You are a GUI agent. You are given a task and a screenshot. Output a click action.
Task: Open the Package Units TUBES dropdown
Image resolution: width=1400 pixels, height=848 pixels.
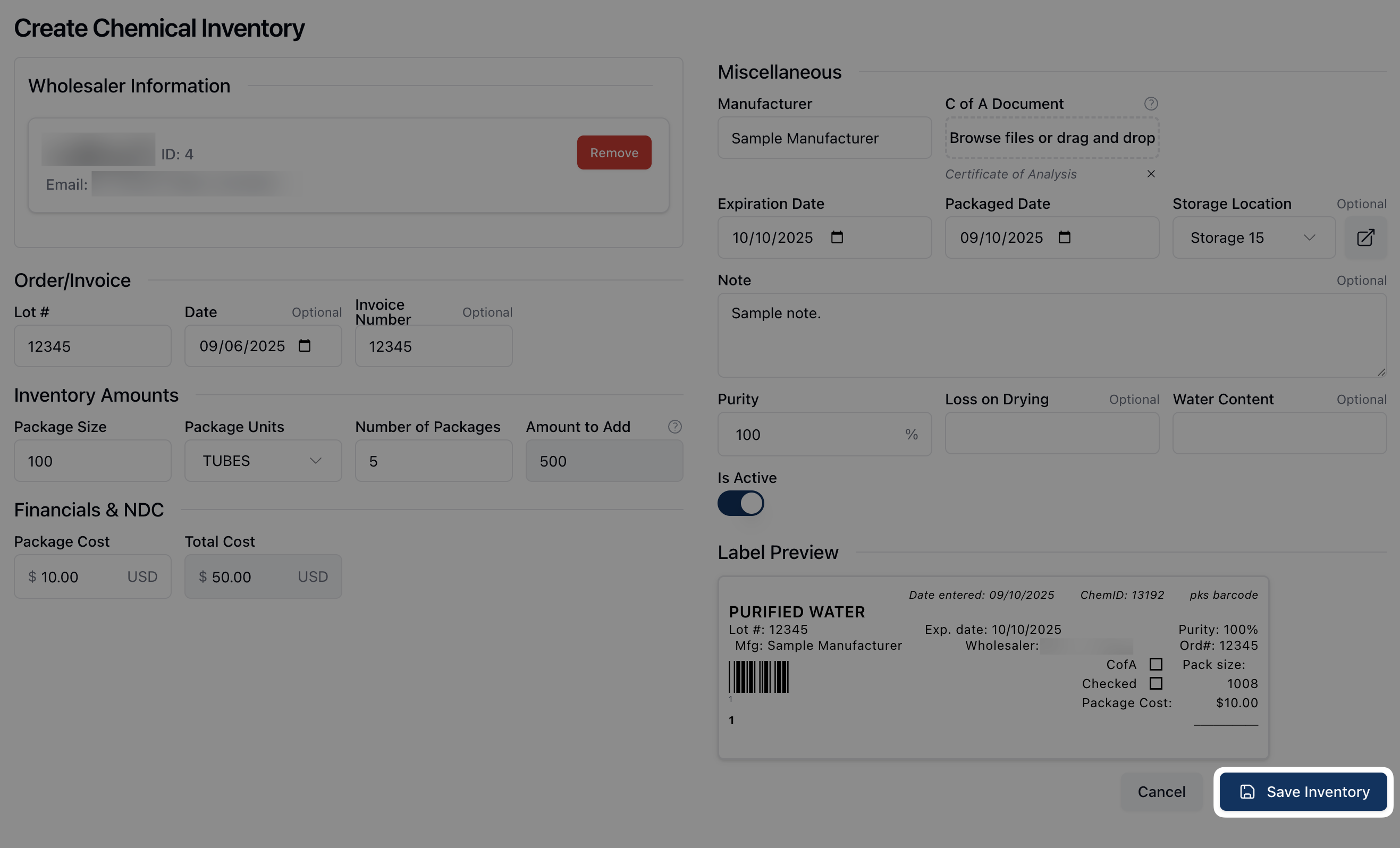click(263, 461)
